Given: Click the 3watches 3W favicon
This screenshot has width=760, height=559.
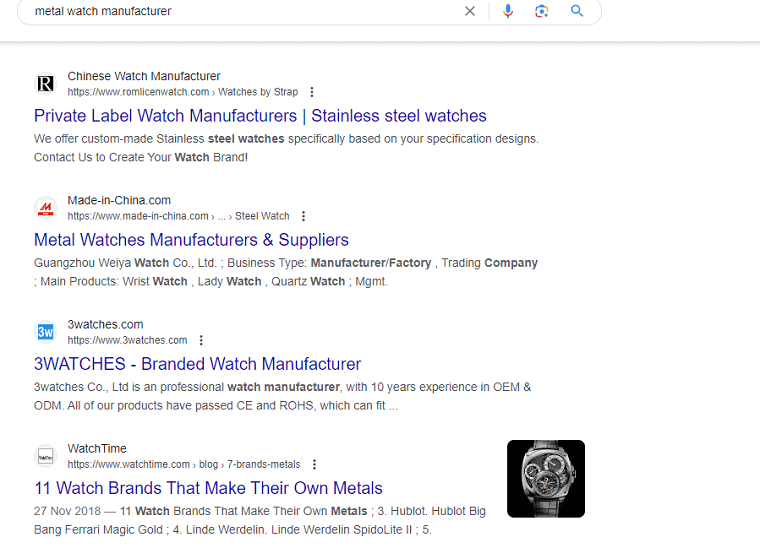Looking at the screenshot, I should (46, 332).
